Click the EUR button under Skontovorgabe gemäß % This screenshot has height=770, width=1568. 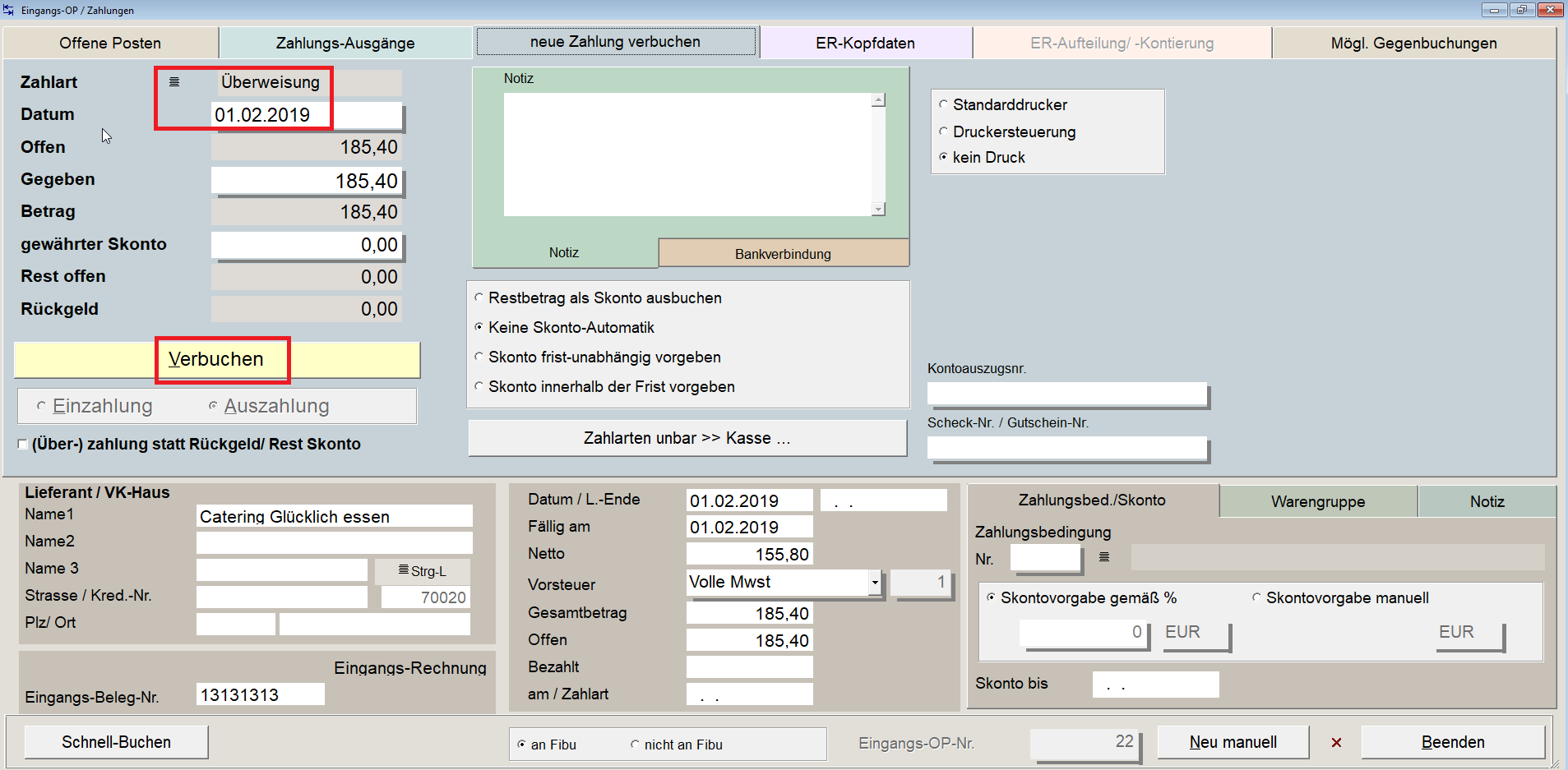tap(1197, 634)
